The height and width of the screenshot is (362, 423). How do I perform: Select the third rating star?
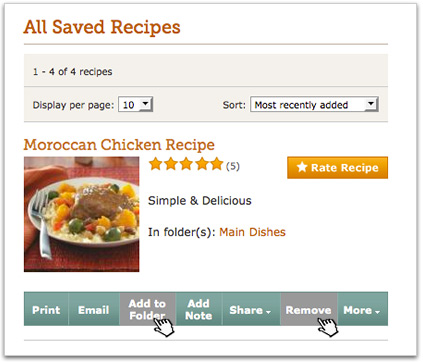[186, 164]
